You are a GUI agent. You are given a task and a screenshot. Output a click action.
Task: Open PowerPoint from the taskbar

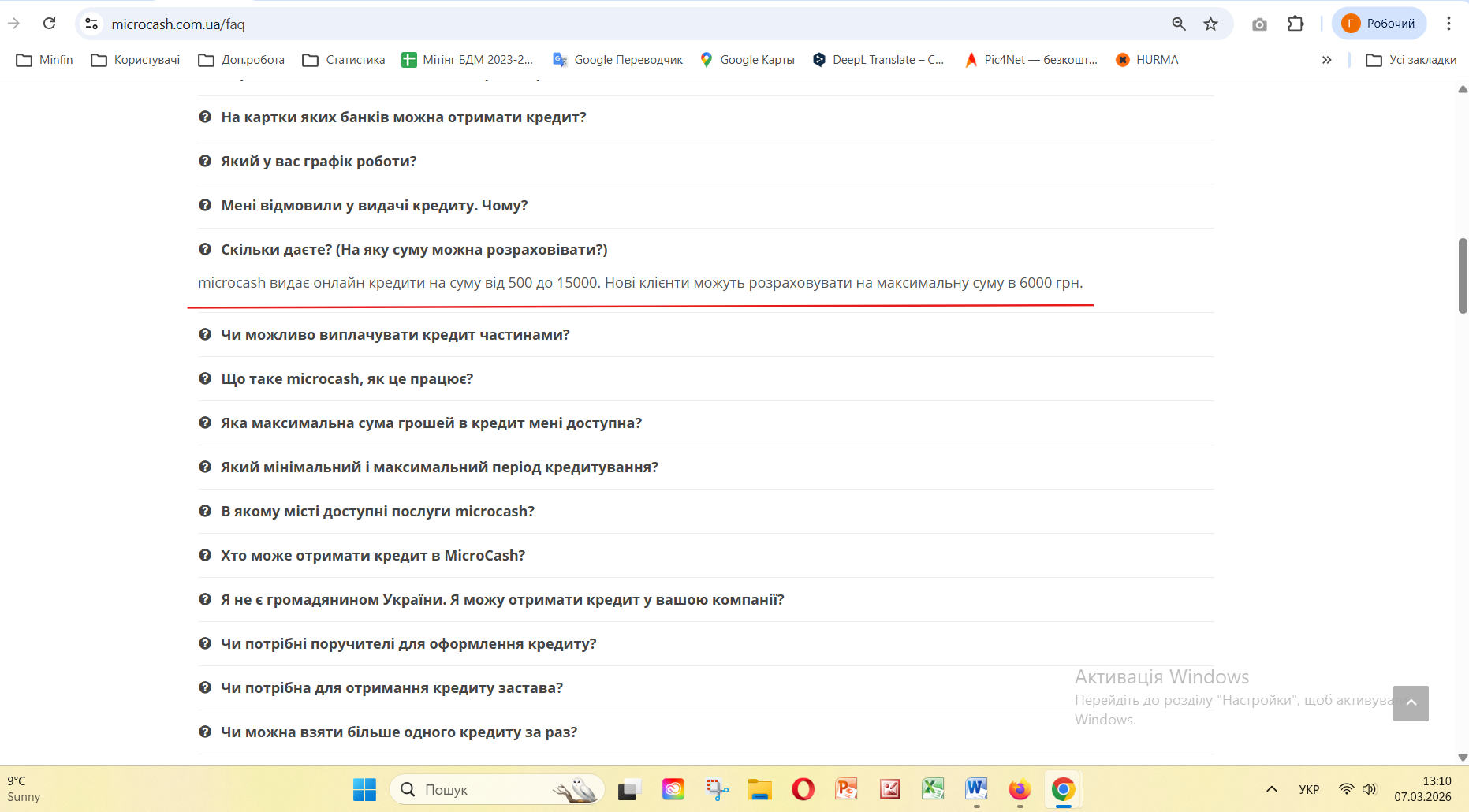[x=847, y=789]
